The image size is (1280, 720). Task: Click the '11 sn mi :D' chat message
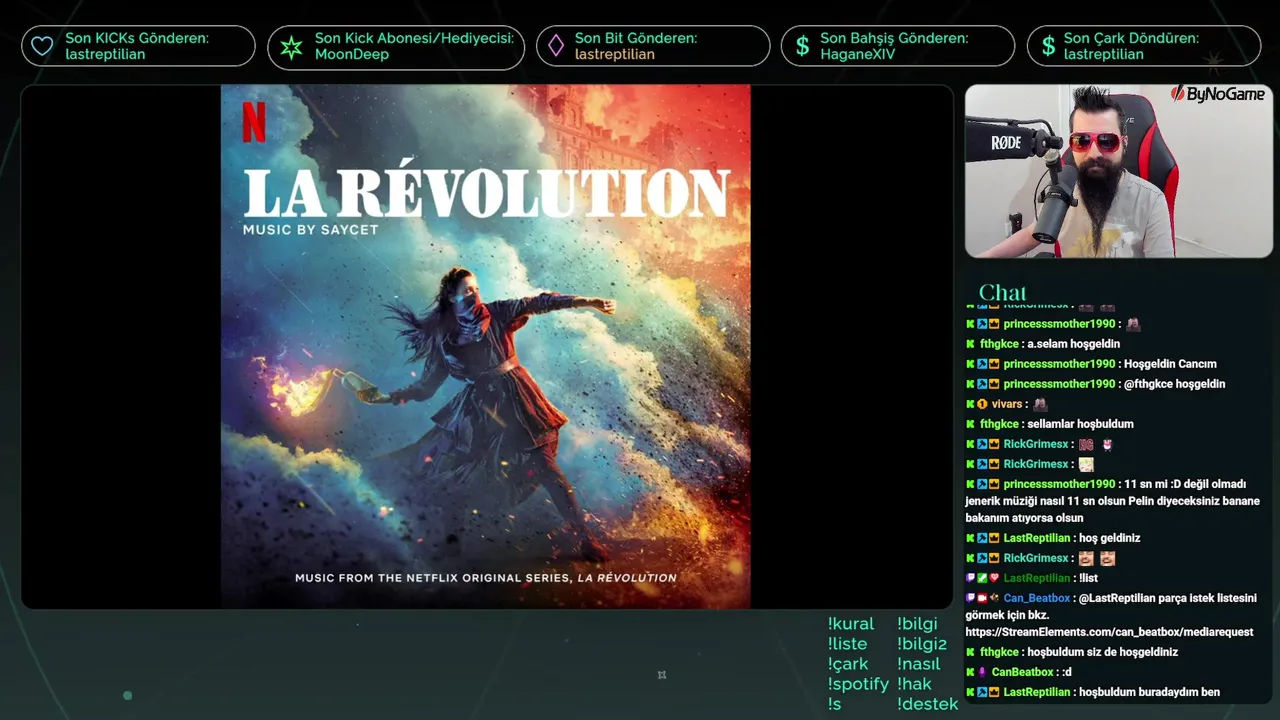coord(1112,501)
